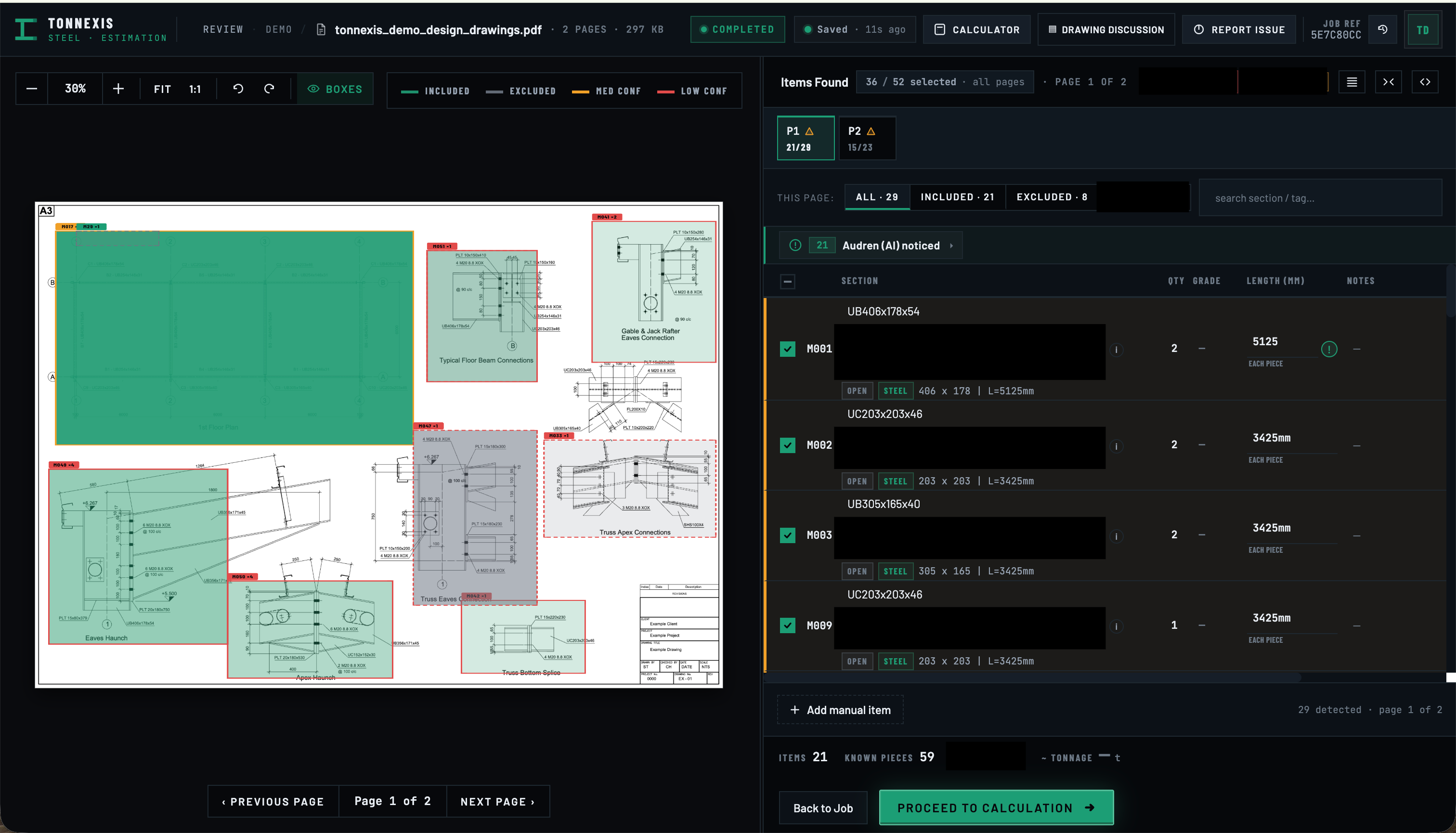Open the green warning icon beside length 5125
This screenshot has height=833, width=1456.
(1329, 349)
